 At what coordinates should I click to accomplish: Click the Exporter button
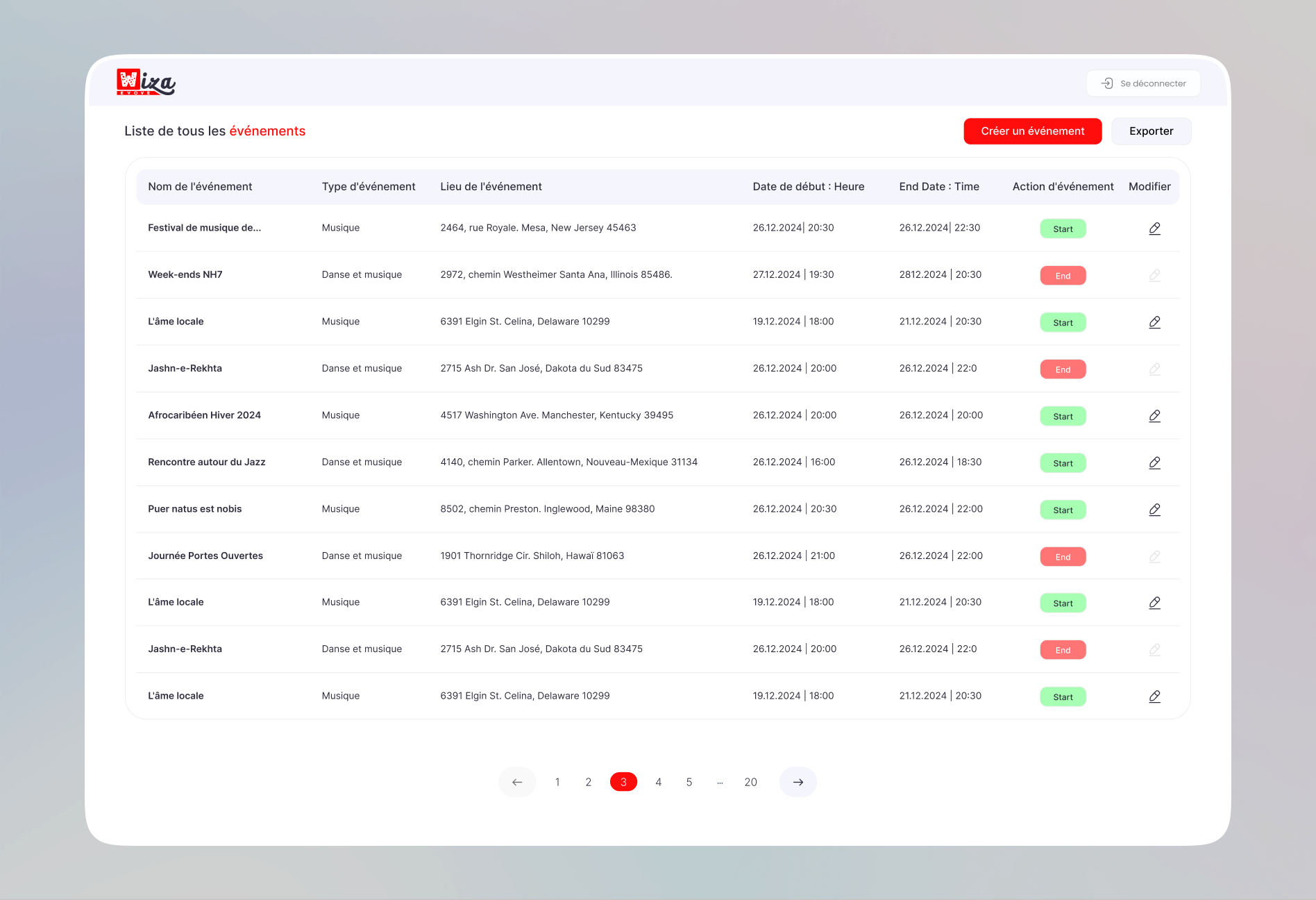pyautogui.click(x=1151, y=131)
